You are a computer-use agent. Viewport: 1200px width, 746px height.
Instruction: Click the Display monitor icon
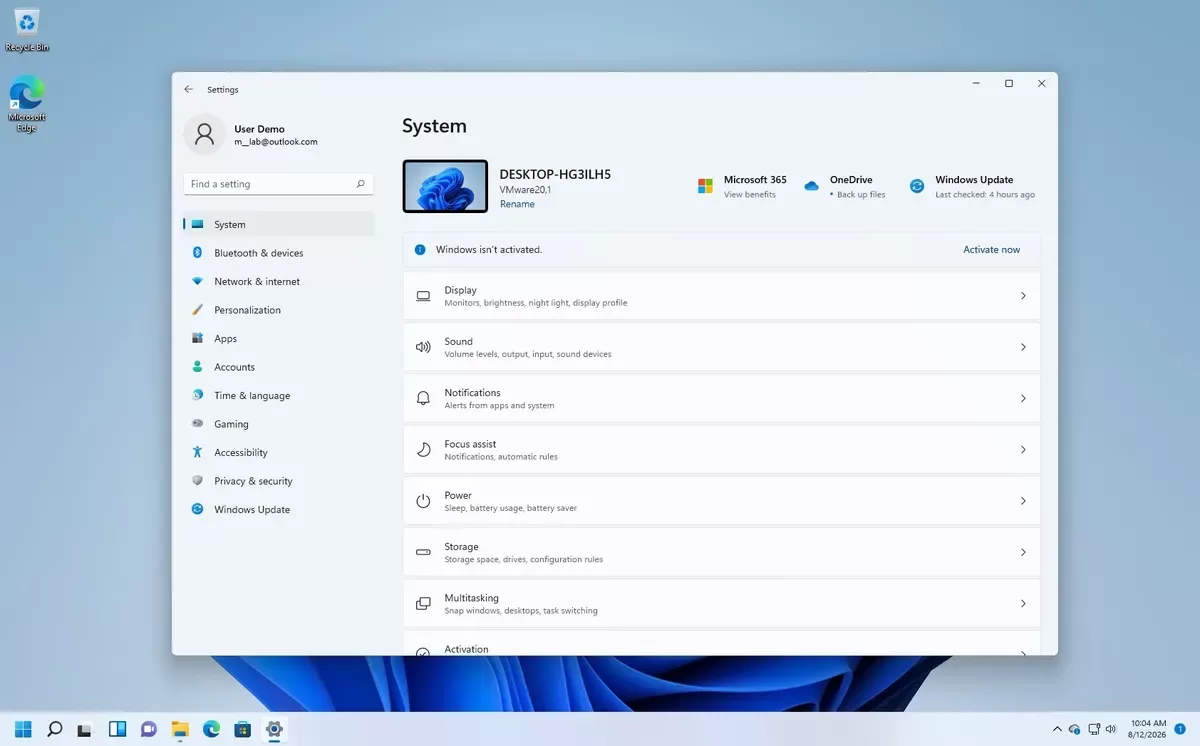click(423, 296)
